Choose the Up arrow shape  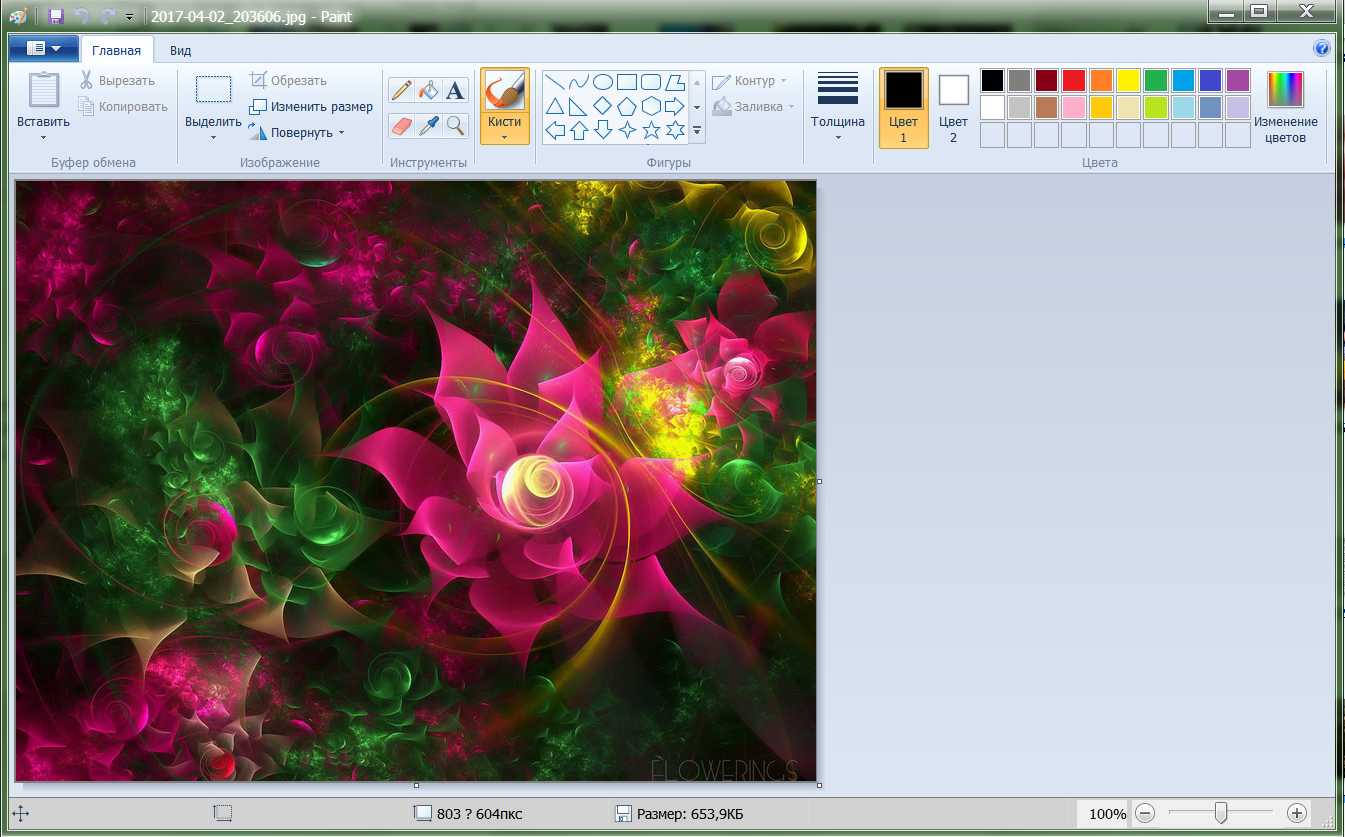point(578,130)
